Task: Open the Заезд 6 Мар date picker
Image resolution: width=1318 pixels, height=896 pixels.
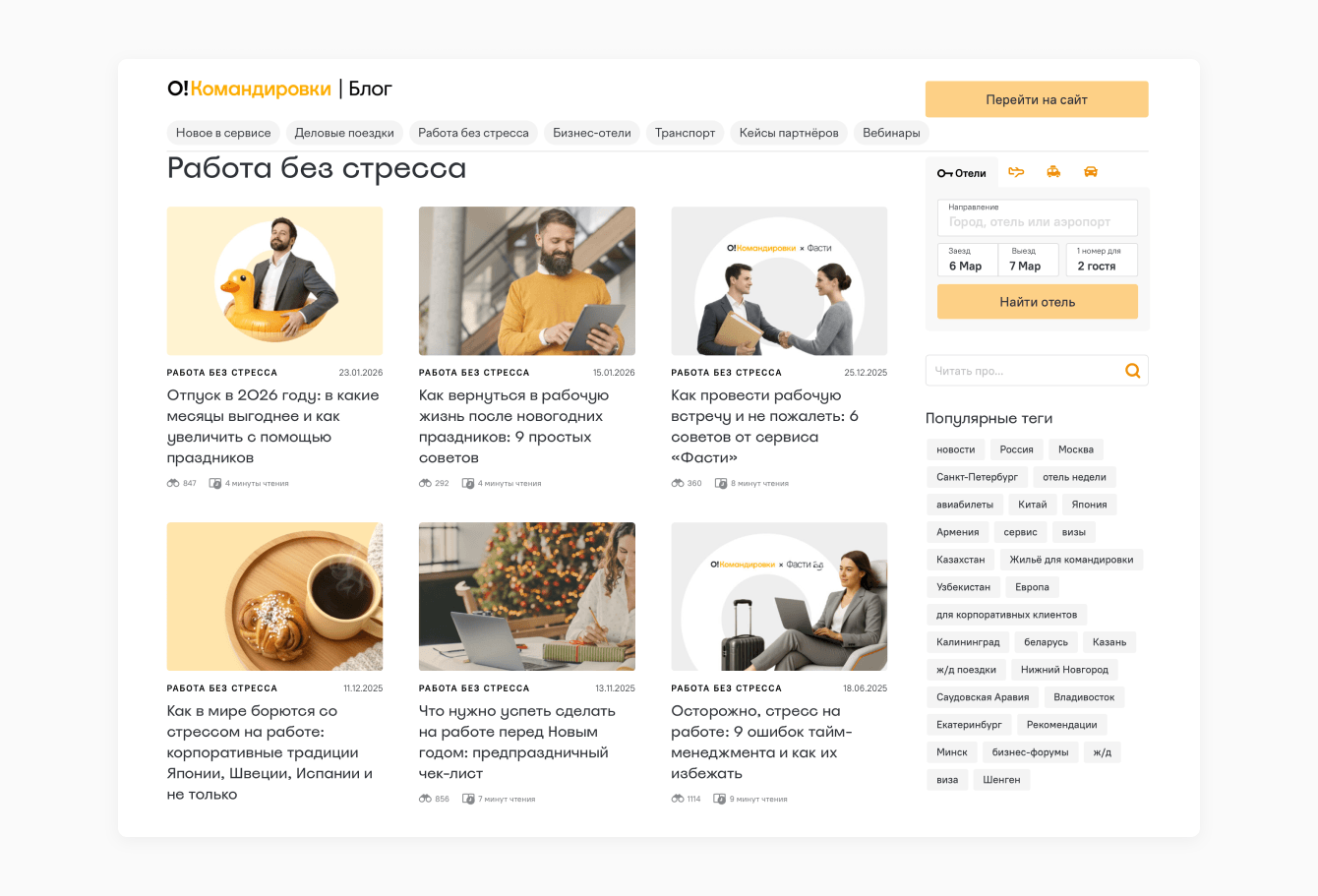Action: (968, 260)
